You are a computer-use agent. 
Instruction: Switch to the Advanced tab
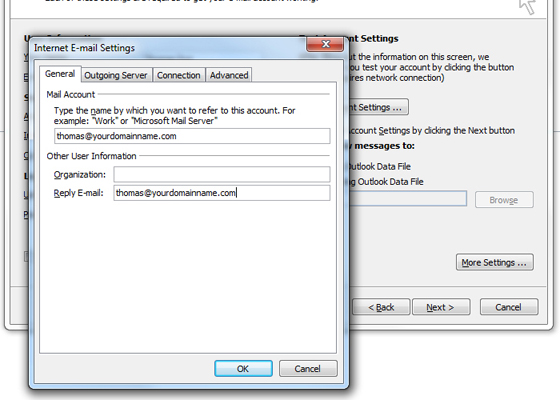(229, 75)
